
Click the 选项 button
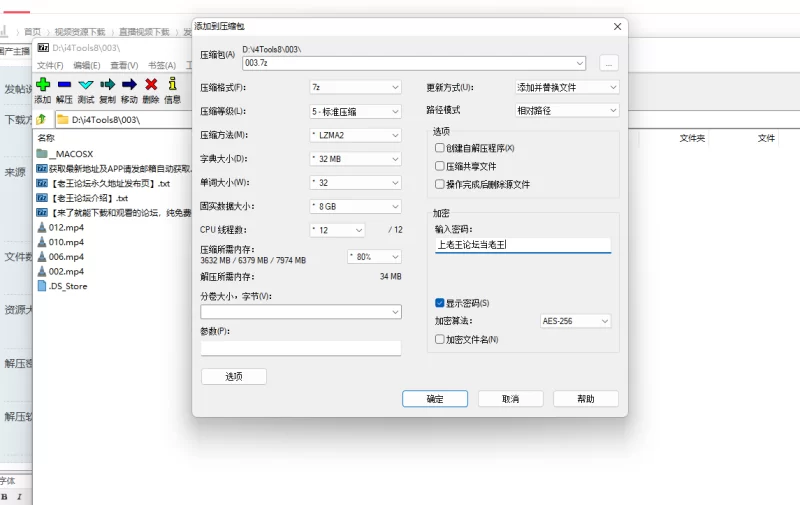(x=234, y=376)
